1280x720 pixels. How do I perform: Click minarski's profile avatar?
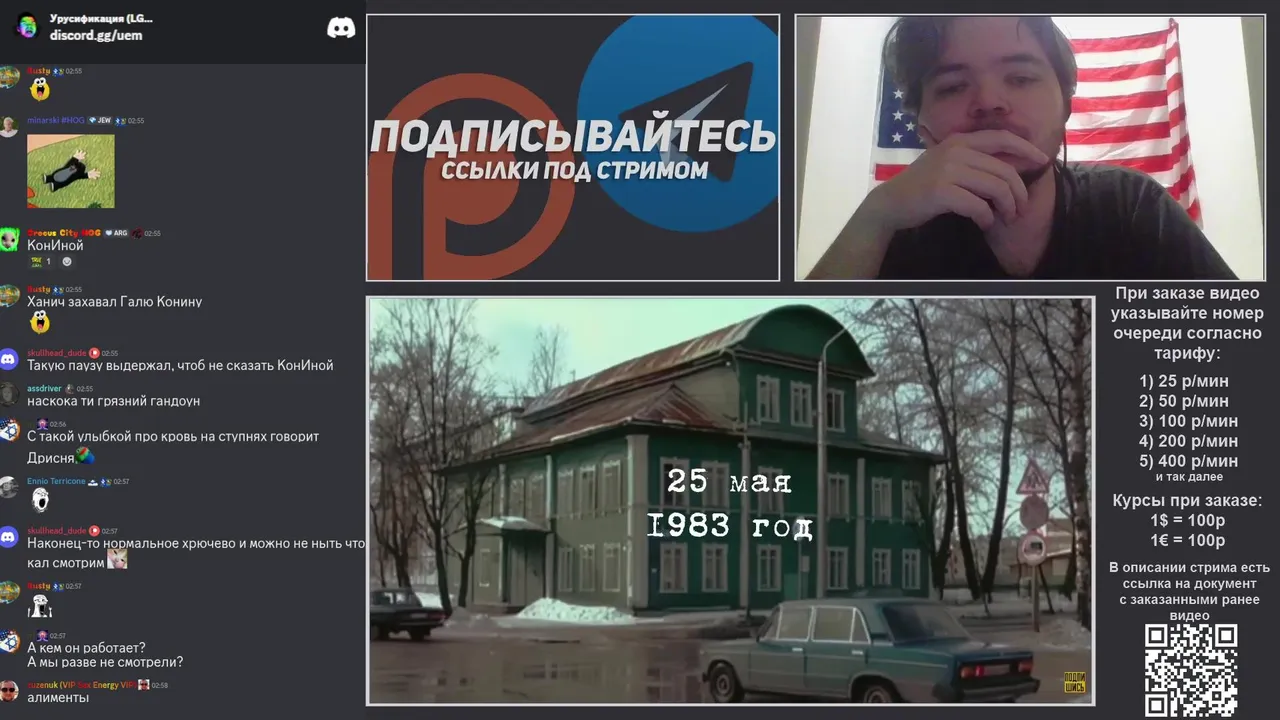click(x=9, y=127)
